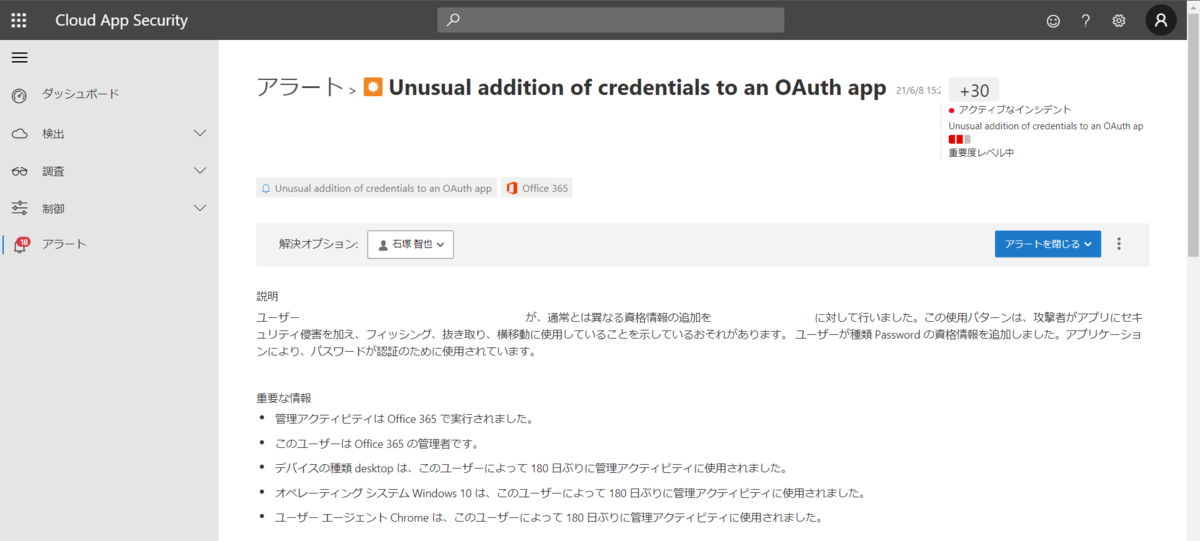The height and width of the screenshot is (541, 1200).
Task: Open the app launcher waffle icon
Action: click(x=19, y=20)
